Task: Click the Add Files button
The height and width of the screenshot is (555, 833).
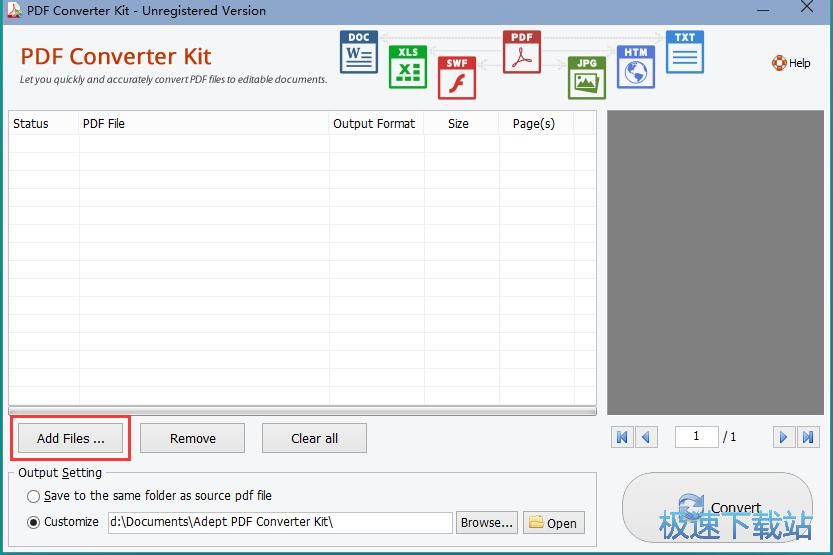Action: coord(71,438)
